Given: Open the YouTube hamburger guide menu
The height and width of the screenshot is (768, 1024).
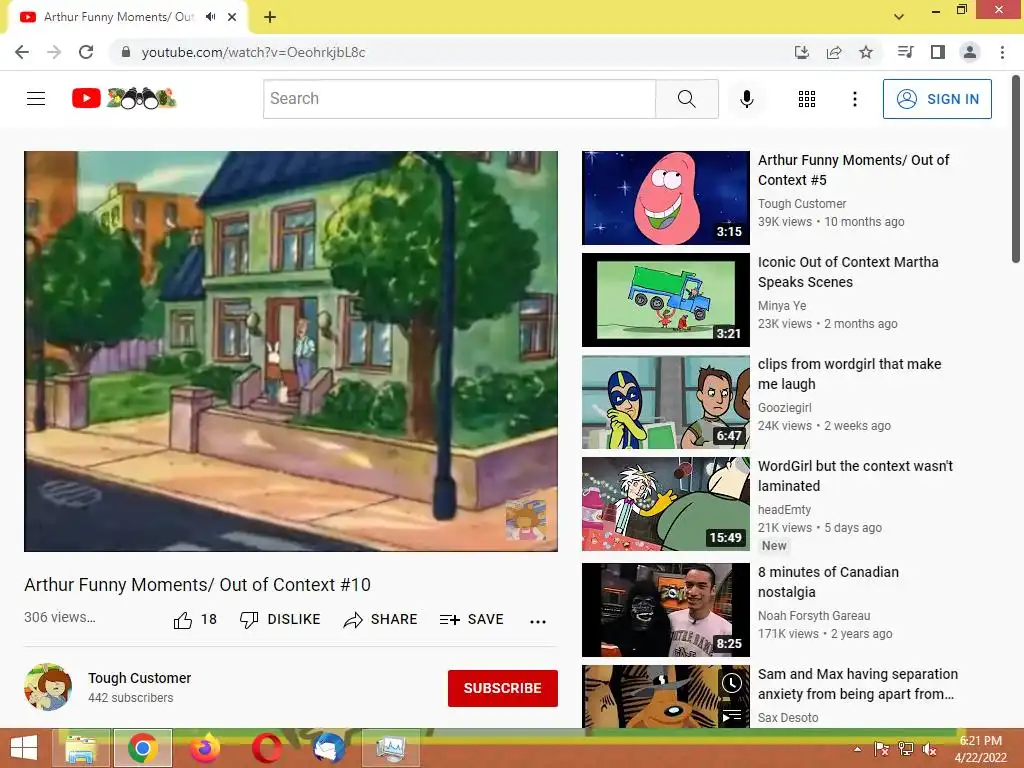Looking at the screenshot, I should pos(36,99).
